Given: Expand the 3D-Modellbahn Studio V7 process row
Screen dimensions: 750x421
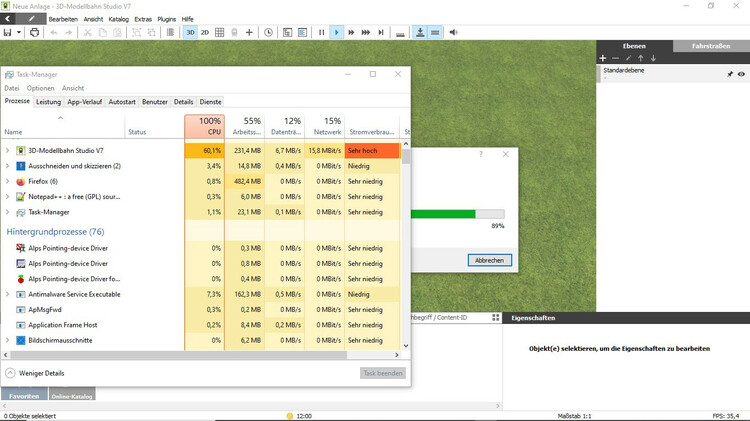Looking at the screenshot, I should click(x=7, y=150).
